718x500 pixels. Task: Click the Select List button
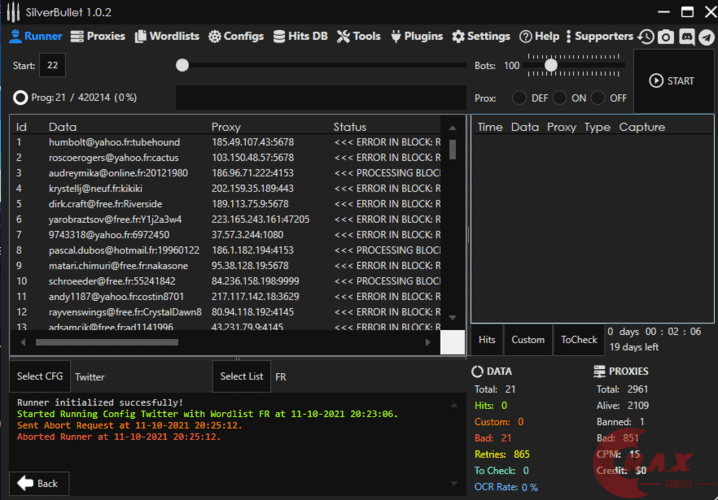click(241, 376)
